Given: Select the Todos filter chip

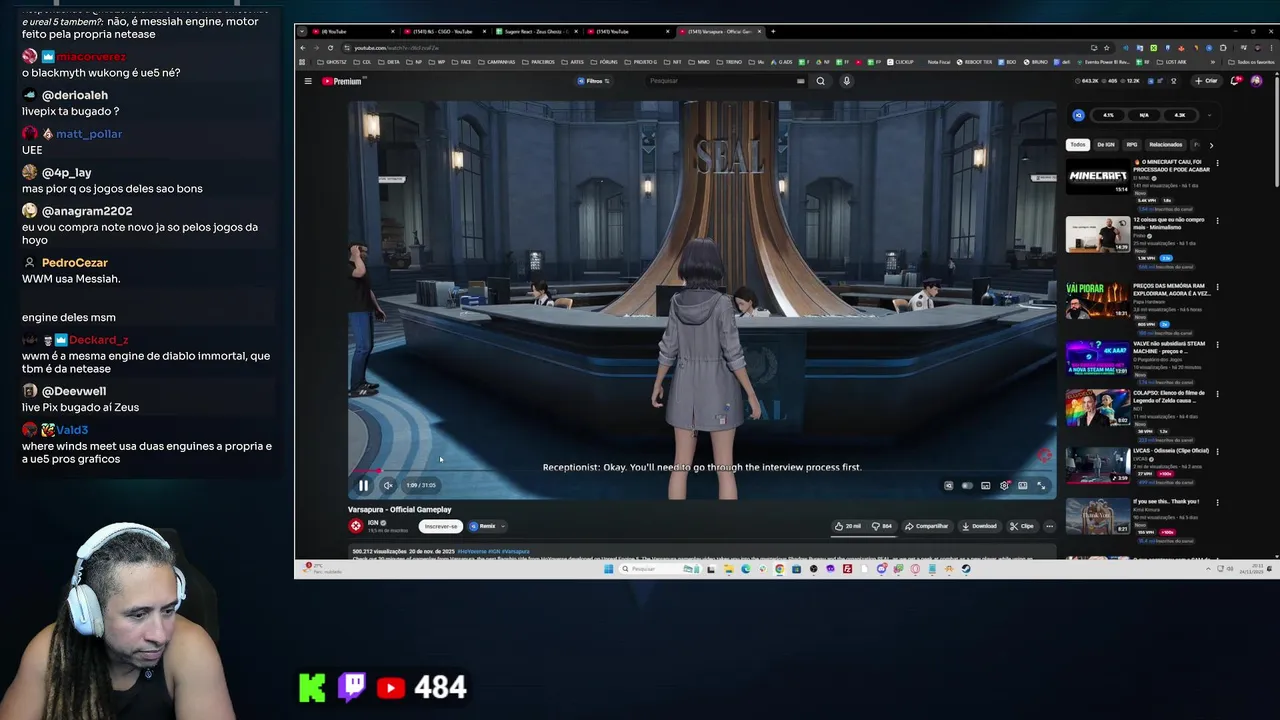Looking at the screenshot, I should [1077, 144].
